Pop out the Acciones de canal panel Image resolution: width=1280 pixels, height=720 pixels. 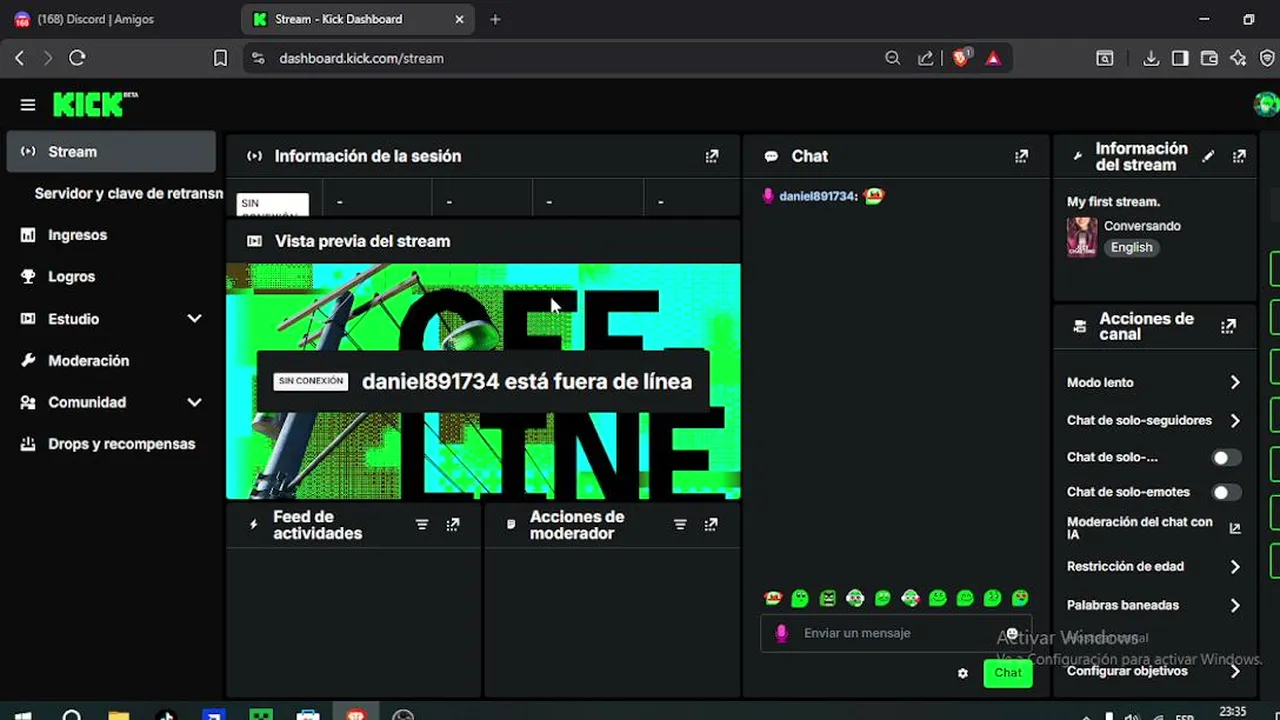point(1228,326)
